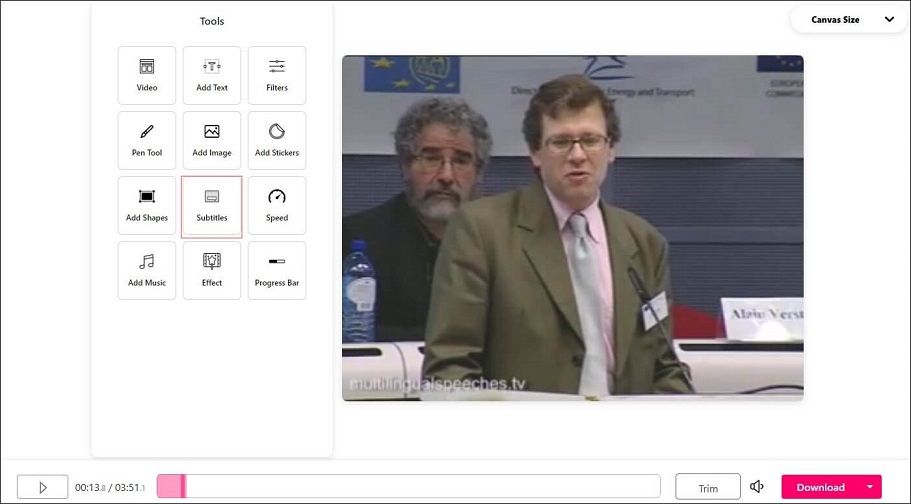Click the unplayed part of the timeline bar
The image size is (911, 504).
click(423, 486)
